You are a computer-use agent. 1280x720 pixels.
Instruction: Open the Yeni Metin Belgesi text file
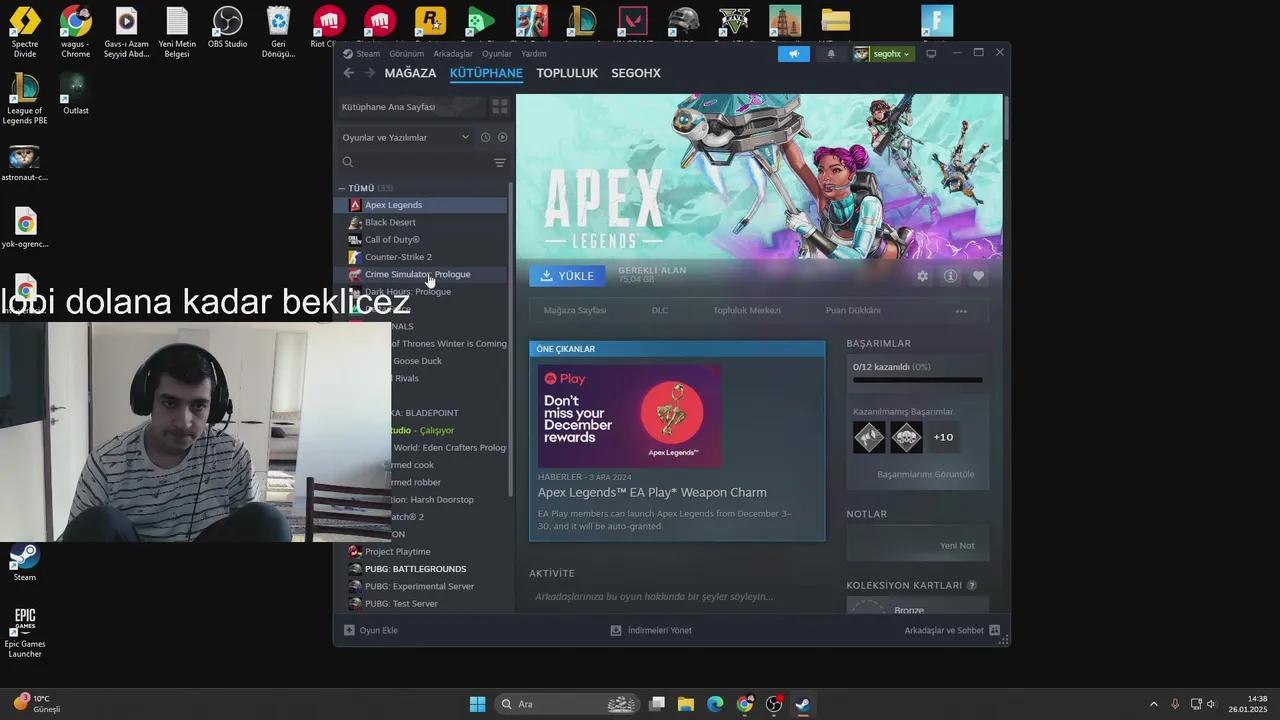(x=177, y=32)
